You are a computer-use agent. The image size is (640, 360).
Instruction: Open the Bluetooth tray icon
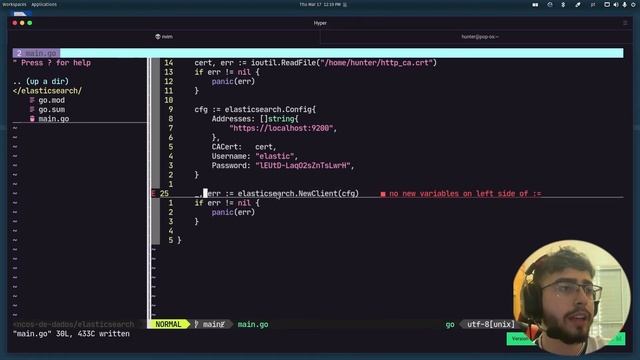pyautogui.click(x=563, y=4)
